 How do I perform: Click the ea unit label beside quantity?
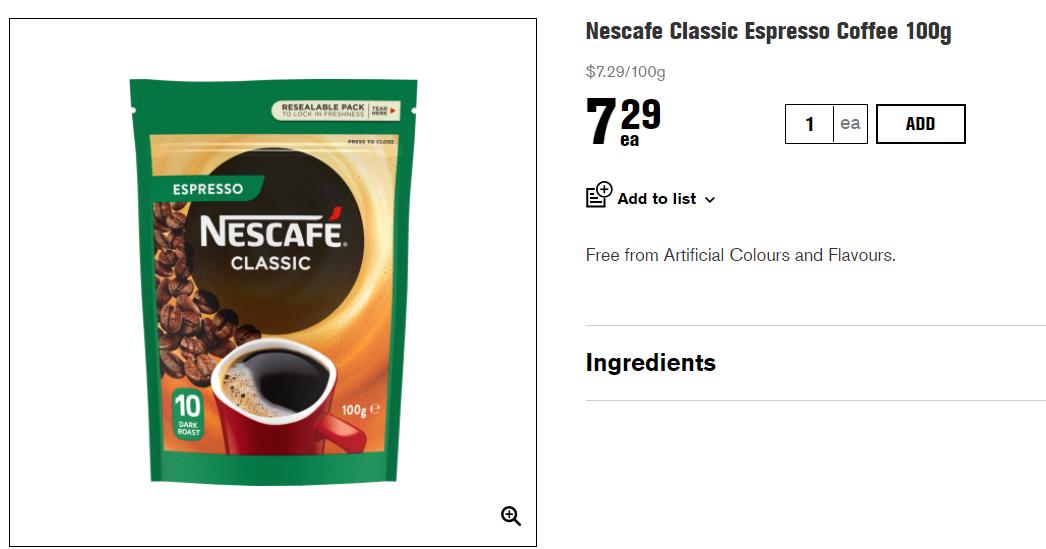coord(850,123)
